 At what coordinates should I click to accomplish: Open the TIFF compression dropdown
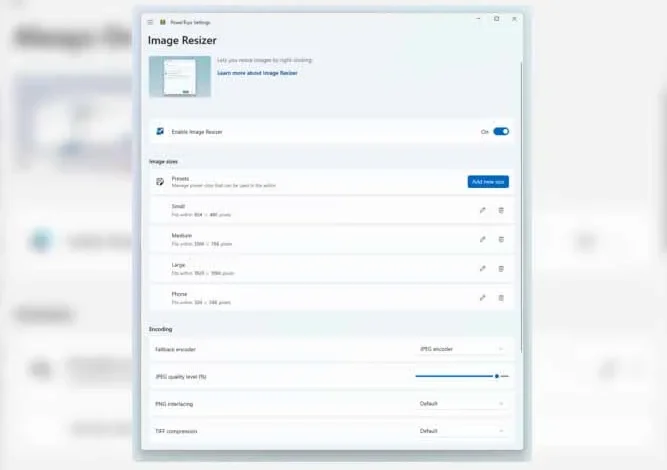pyautogui.click(x=462, y=431)
